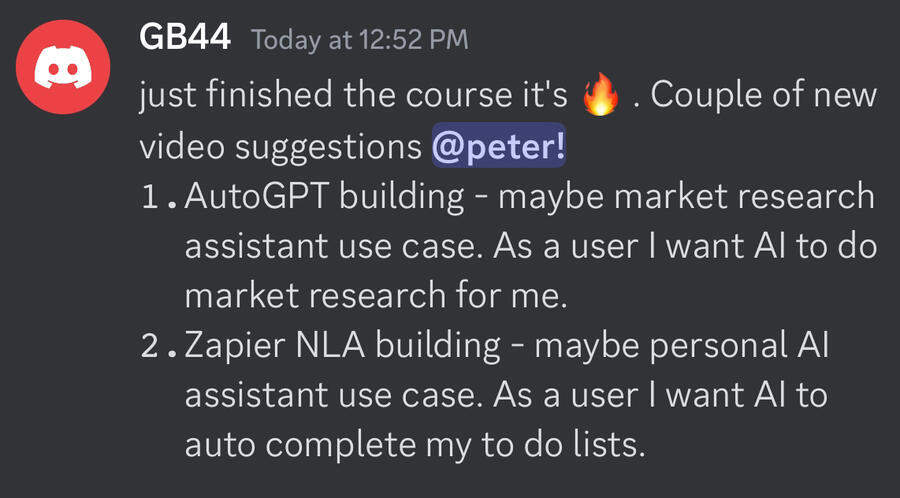Click the phrase "maybe market research"

tap(687, 197)
